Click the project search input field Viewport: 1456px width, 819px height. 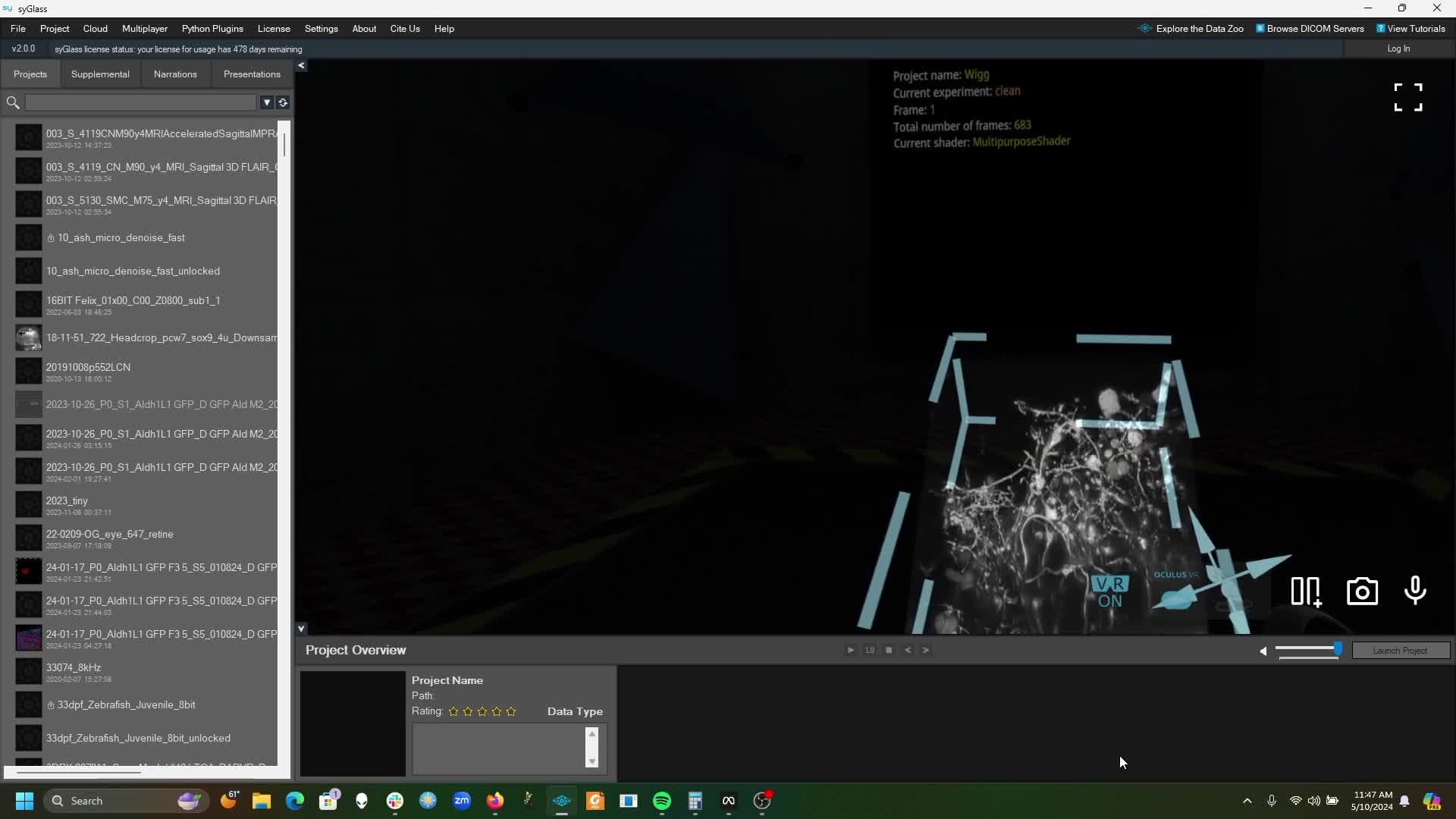141,102
